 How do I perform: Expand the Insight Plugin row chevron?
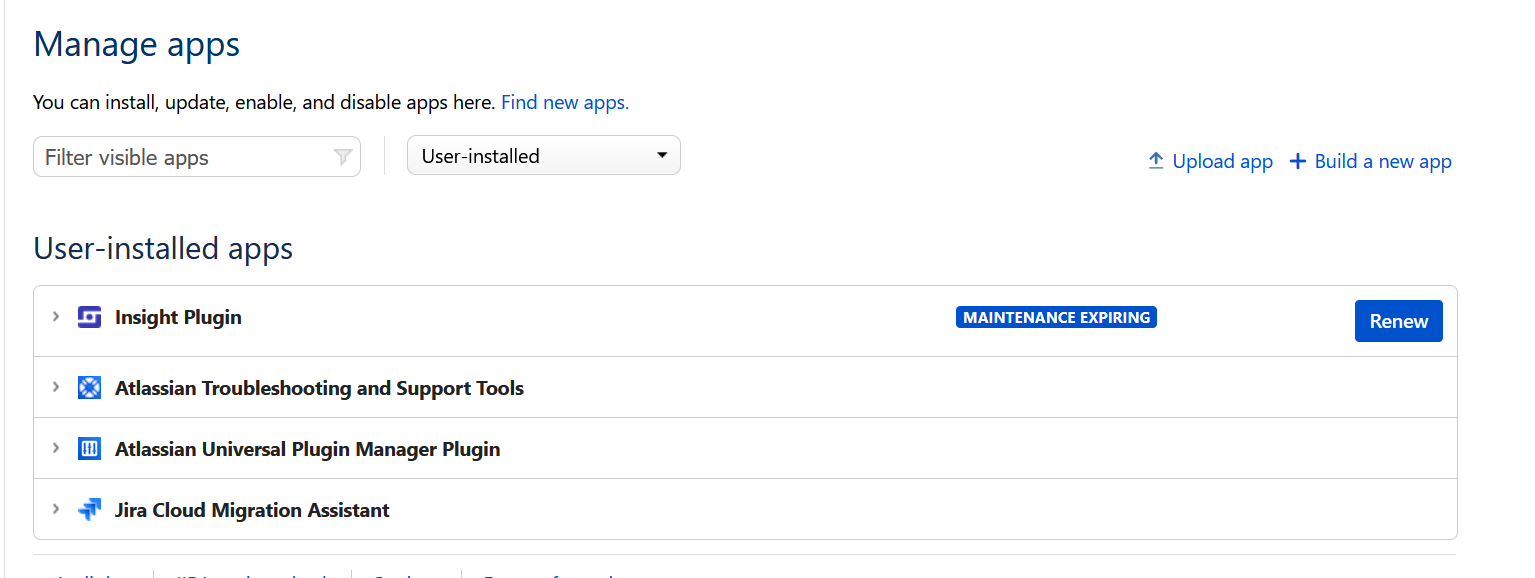point(56,317)
